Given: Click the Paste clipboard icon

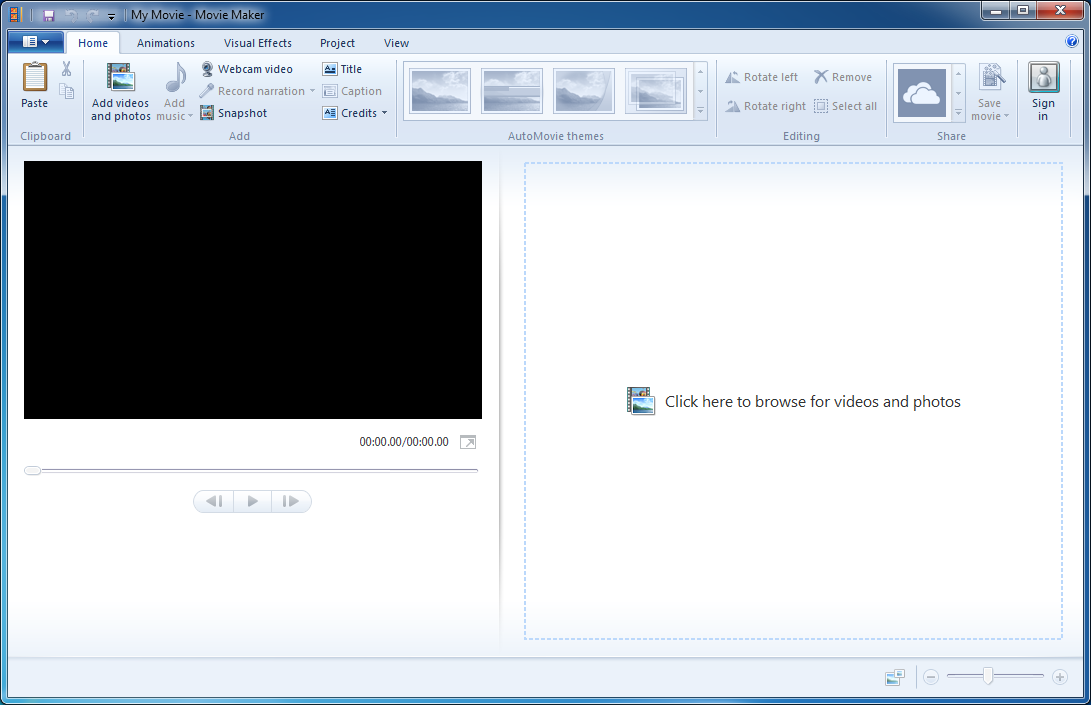Looking at the screenshot, I should click(x=35, y=77).
